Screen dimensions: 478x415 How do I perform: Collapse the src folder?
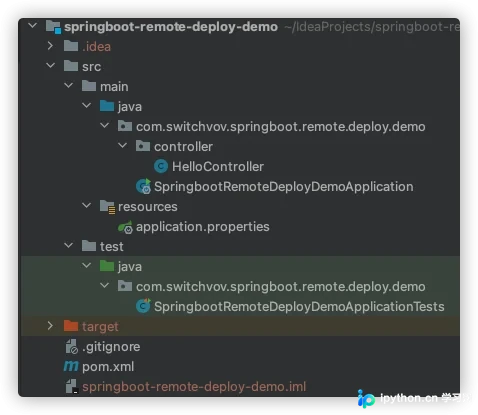click(x=51, y=65)
